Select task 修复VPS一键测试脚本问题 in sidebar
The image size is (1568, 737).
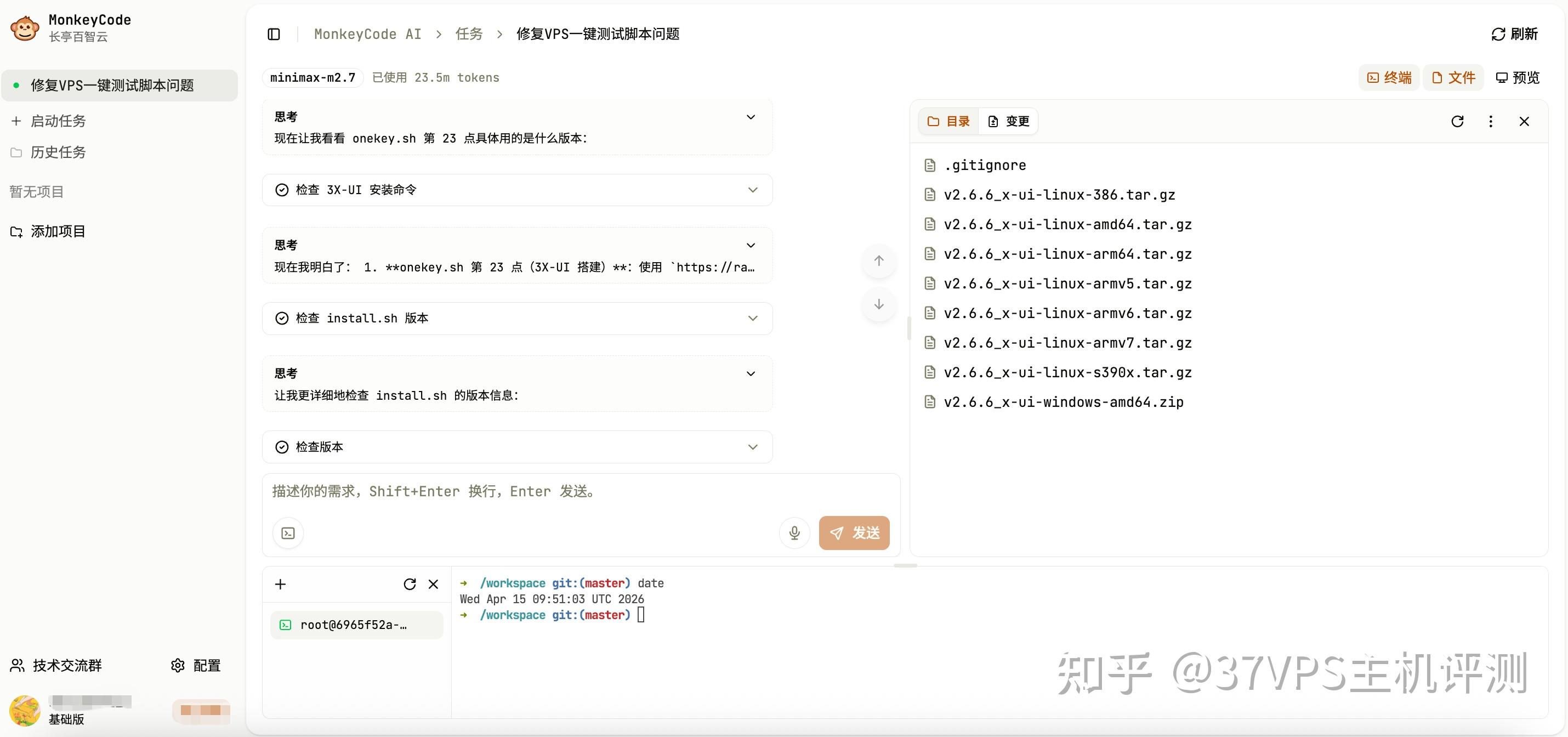point(120,85)
